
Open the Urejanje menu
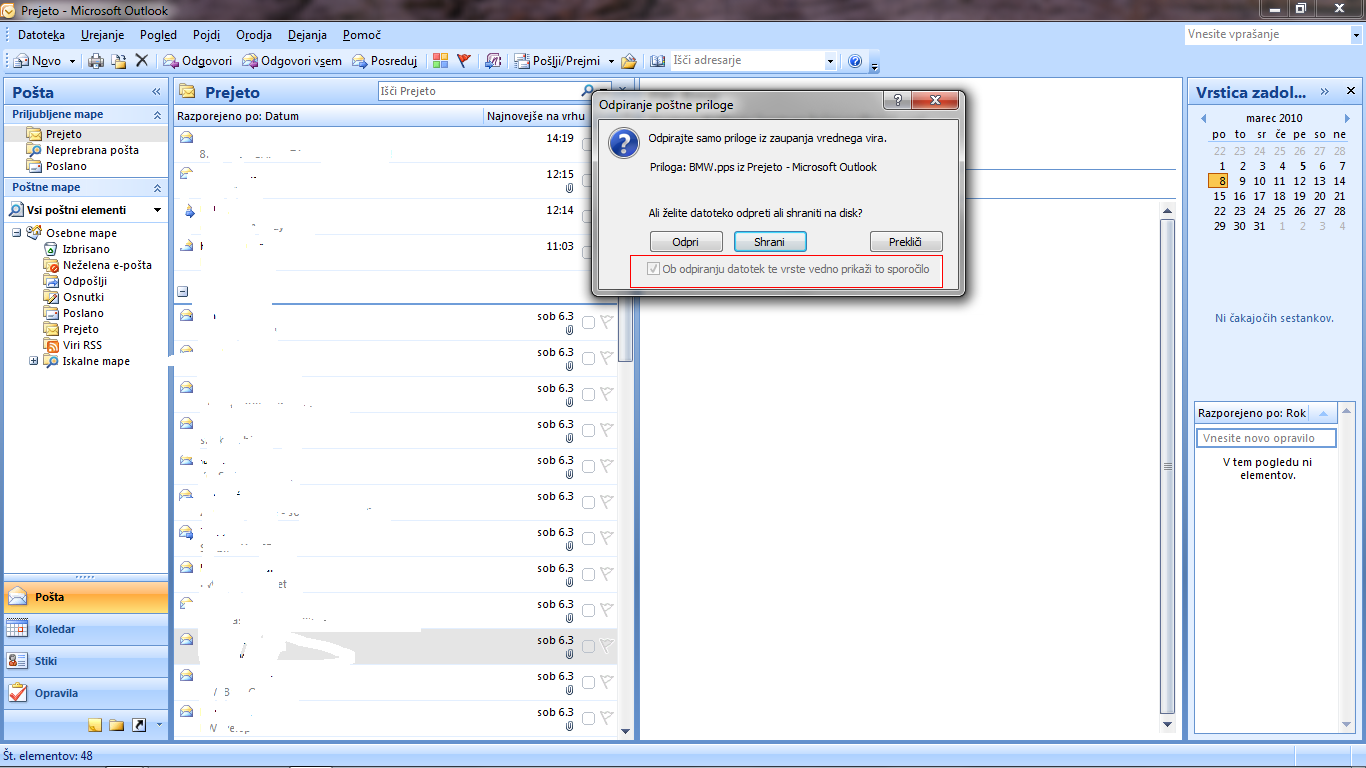[x=103, y=35]
